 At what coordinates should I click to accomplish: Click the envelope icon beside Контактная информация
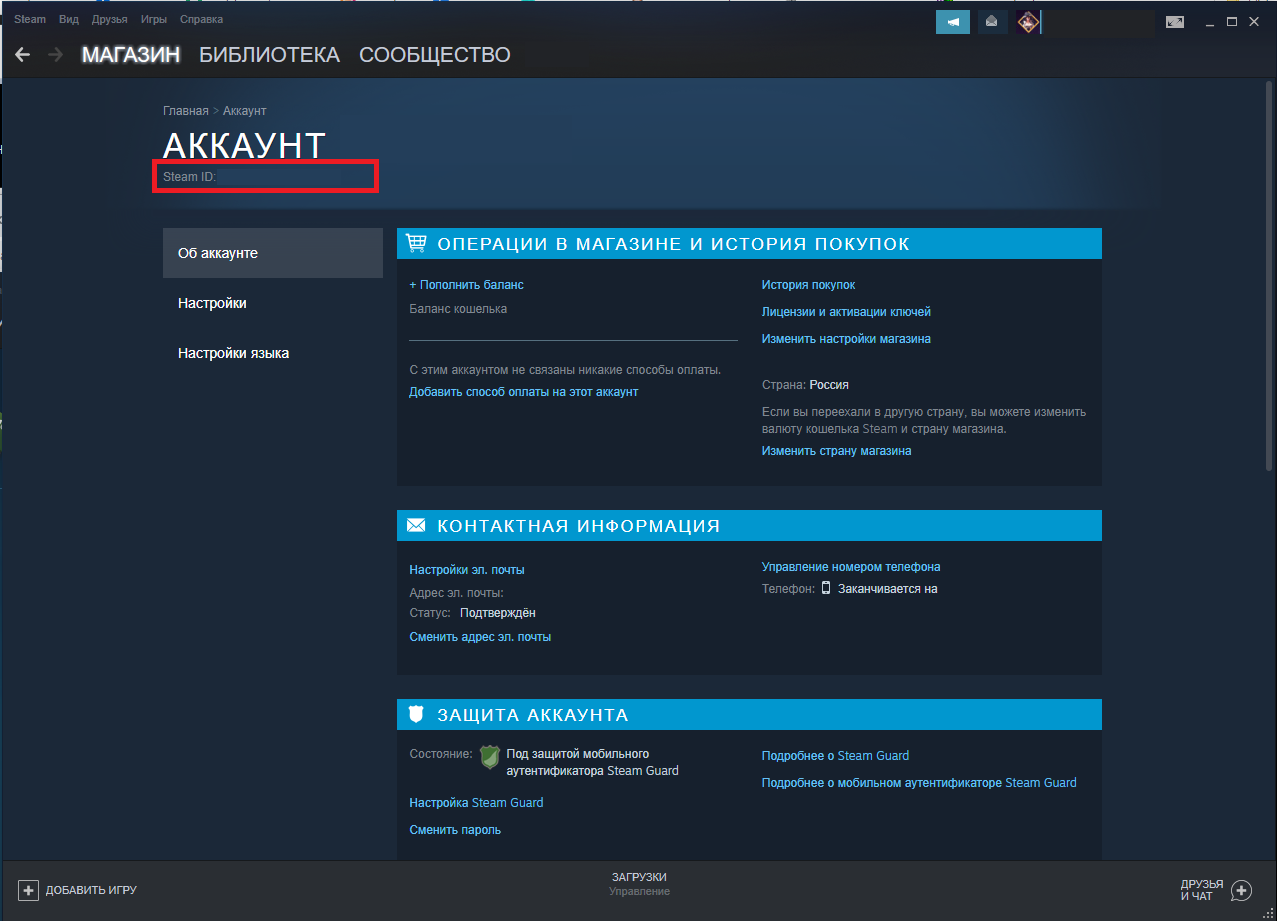click(417, 525)
